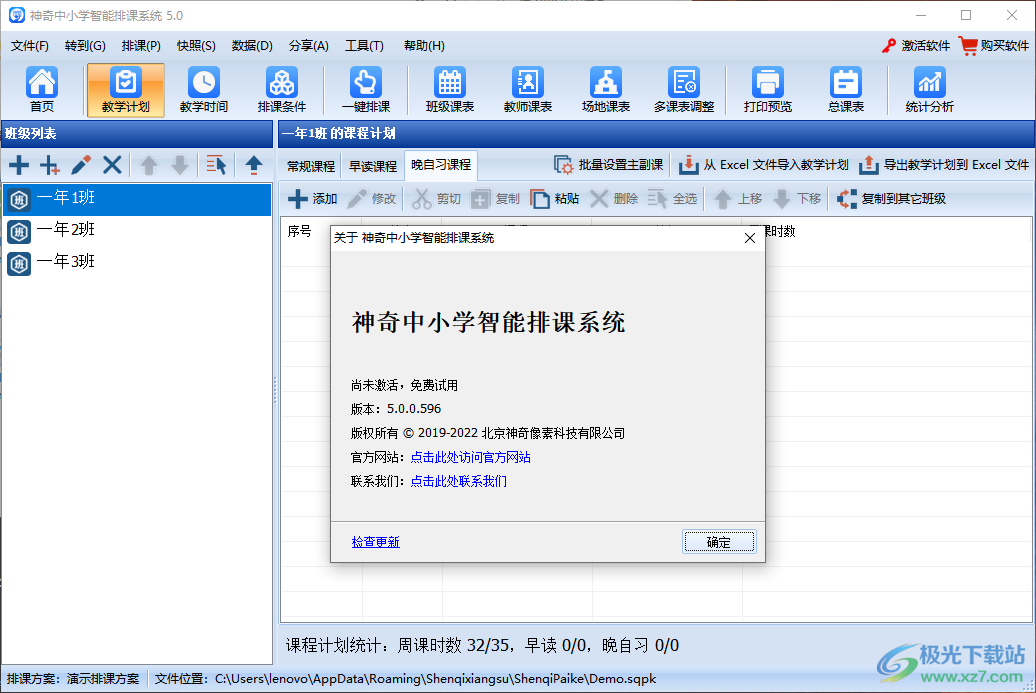Open 排课条件 toolbar icon
The image size is (1036, 693).
click(x=281, y=89)
